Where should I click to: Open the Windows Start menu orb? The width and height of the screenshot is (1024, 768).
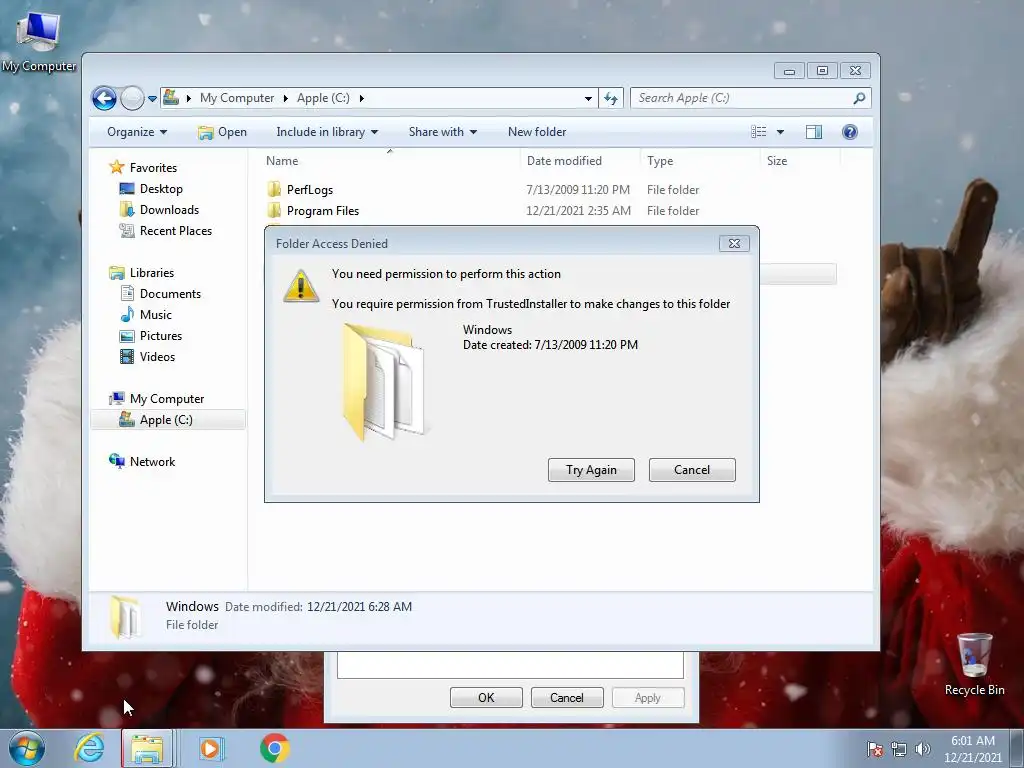click(27, 748)
